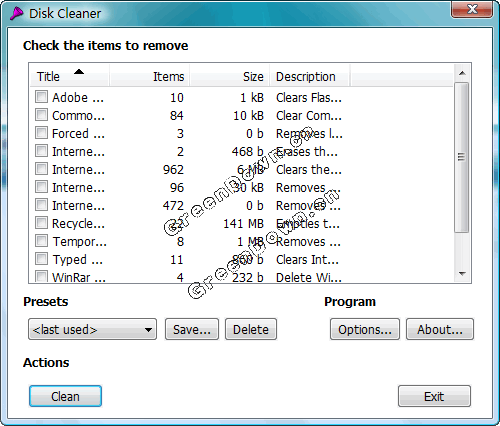Sort list by Size column header

pos(230,76)
